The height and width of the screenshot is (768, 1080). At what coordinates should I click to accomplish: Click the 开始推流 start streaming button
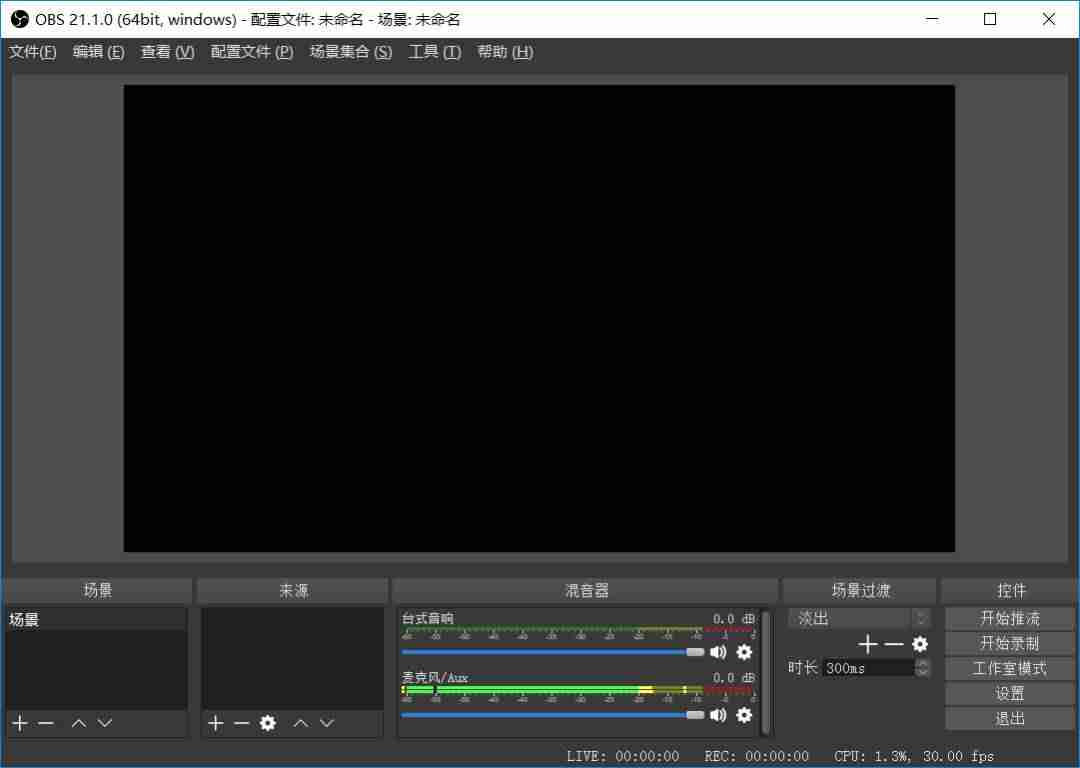click(x=1010, y=618)
